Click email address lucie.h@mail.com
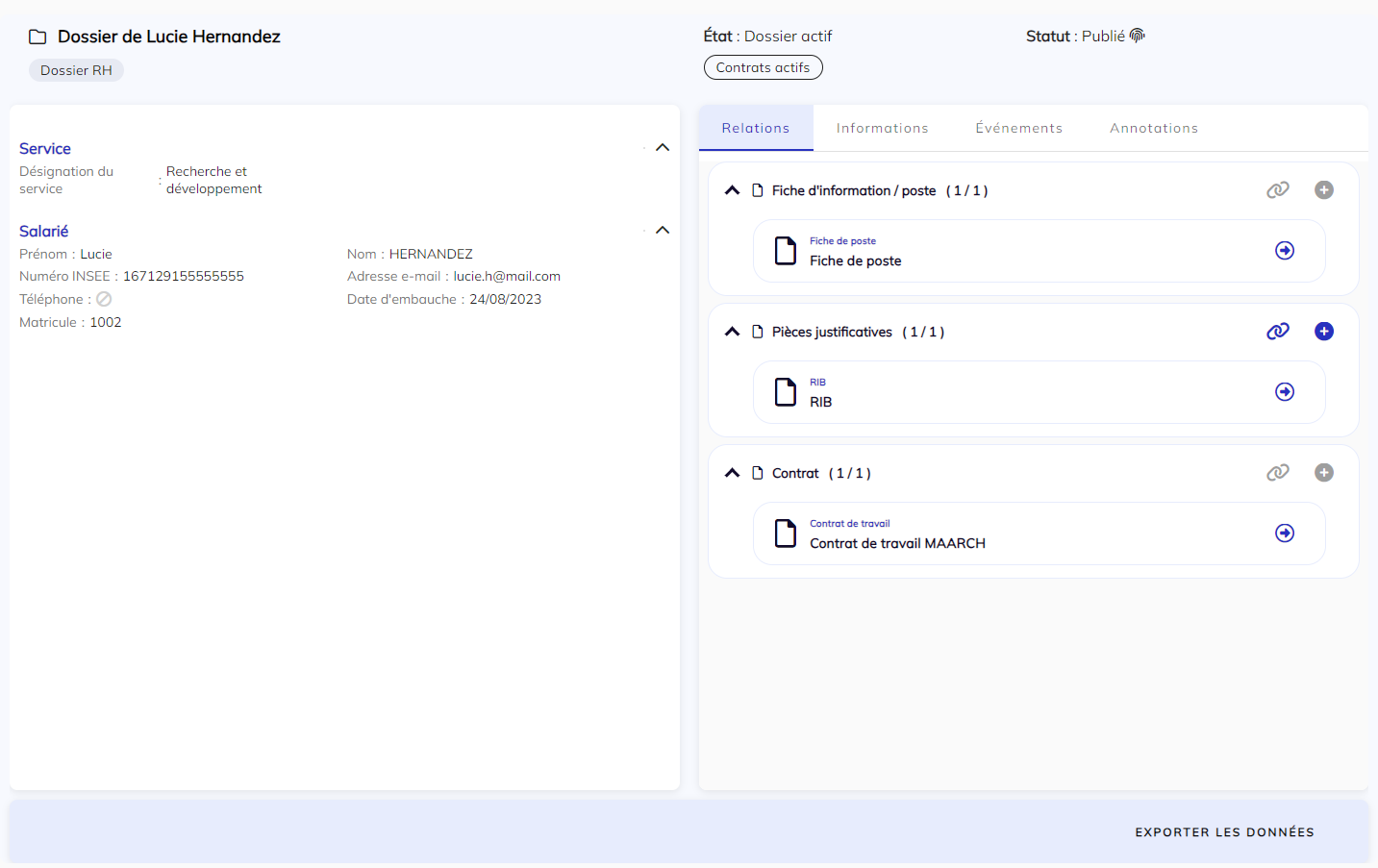Viewport: 1378px width, 868px height. 507,276
